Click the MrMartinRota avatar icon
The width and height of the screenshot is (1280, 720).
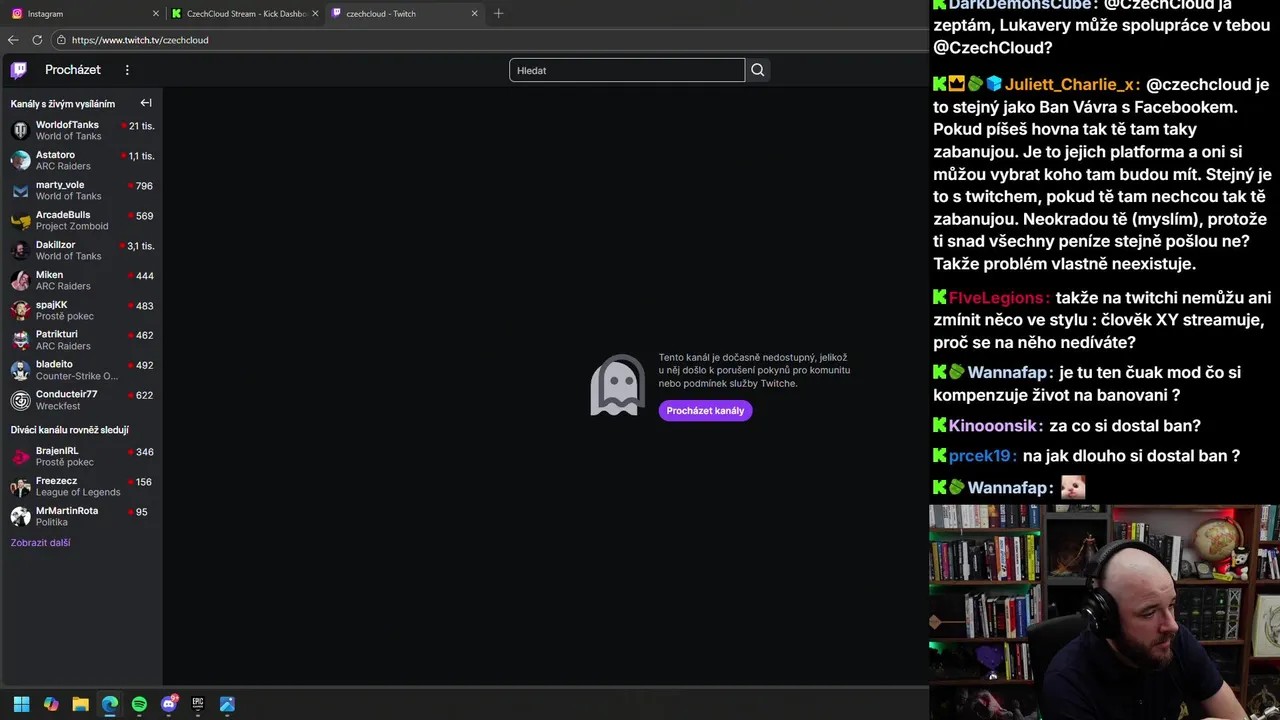[20, 517]
